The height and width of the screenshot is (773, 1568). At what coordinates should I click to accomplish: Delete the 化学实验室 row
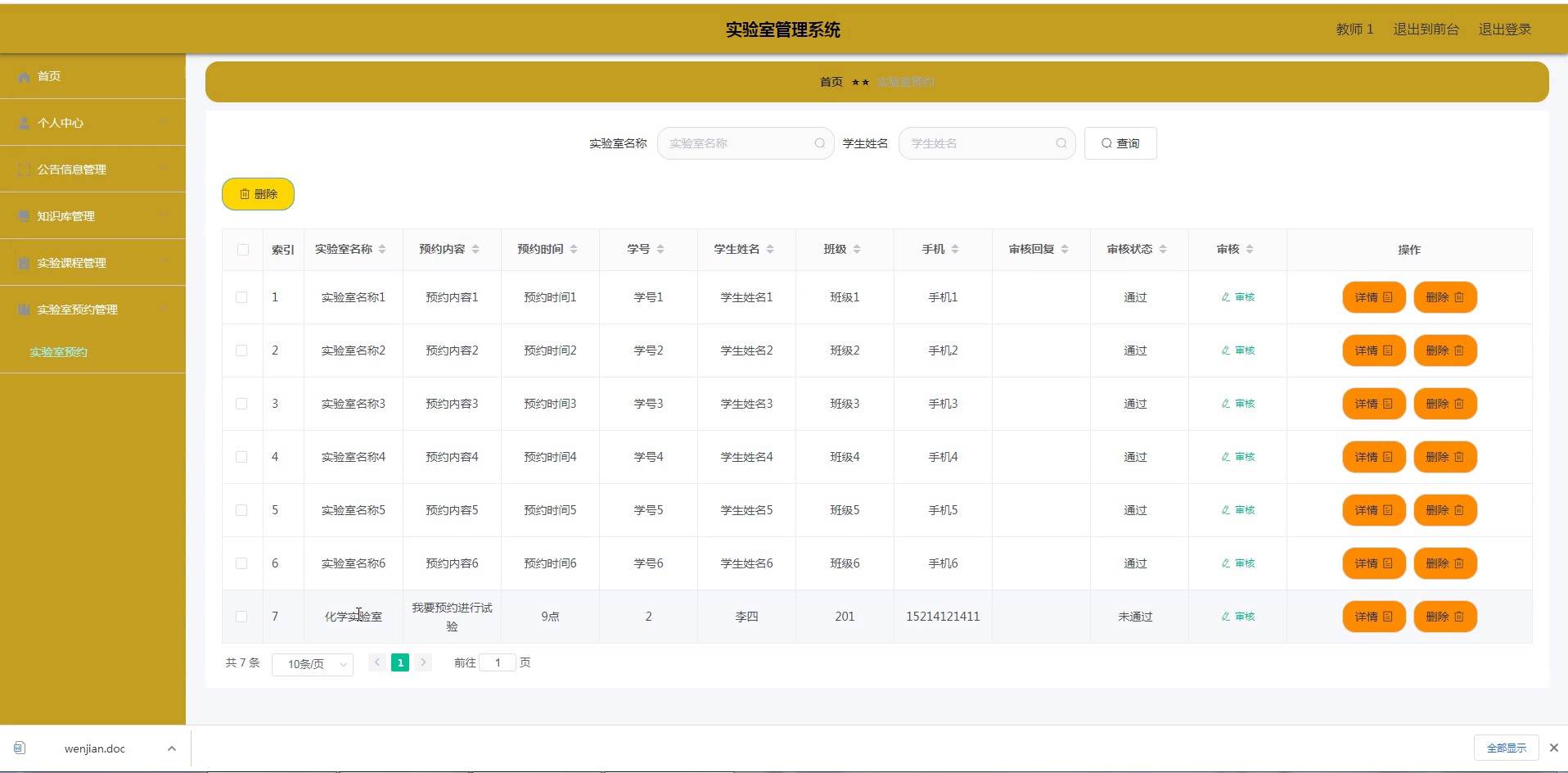click(1445, 617)
